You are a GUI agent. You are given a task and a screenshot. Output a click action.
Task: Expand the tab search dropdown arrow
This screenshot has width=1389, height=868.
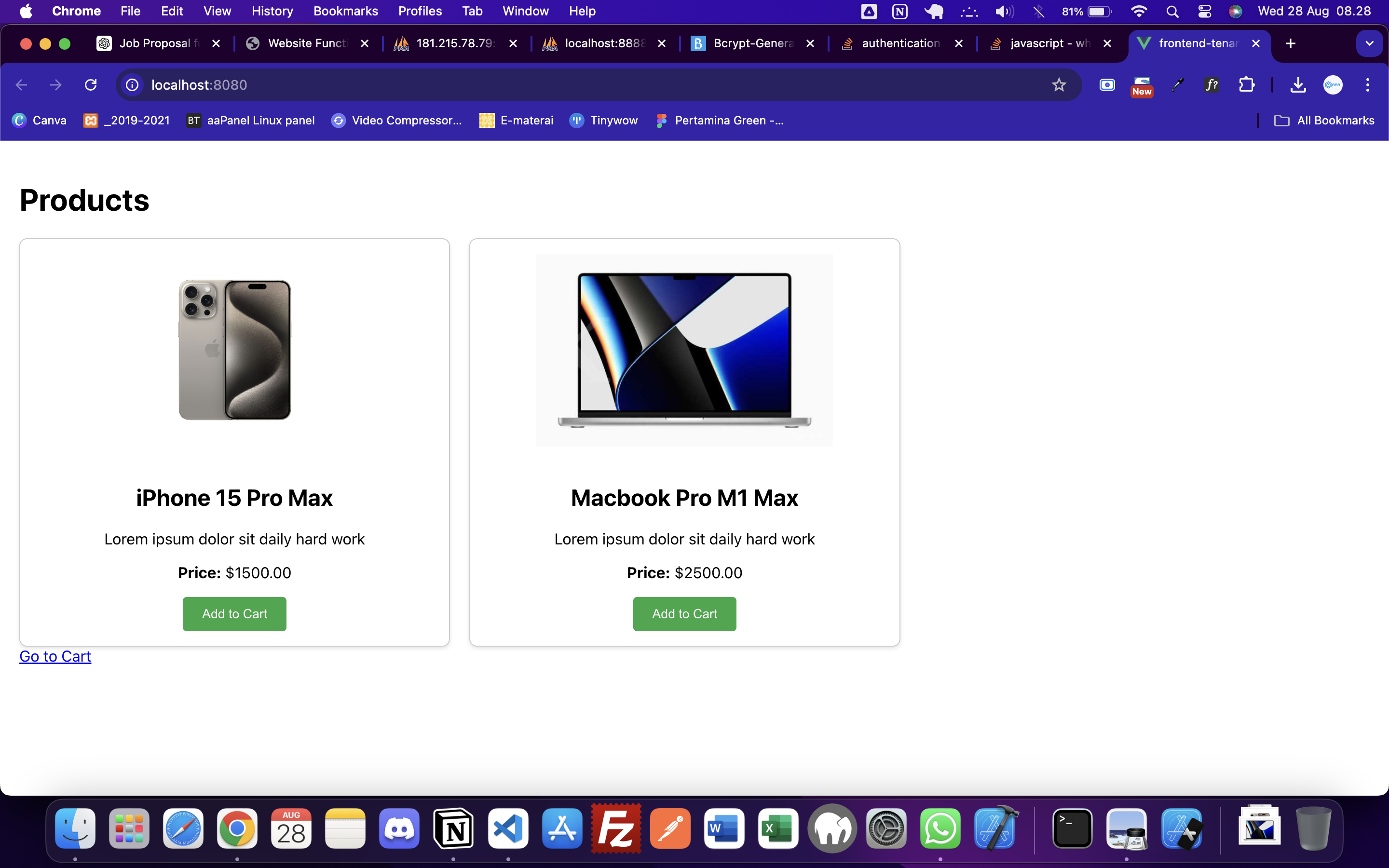coord(1369,43)
